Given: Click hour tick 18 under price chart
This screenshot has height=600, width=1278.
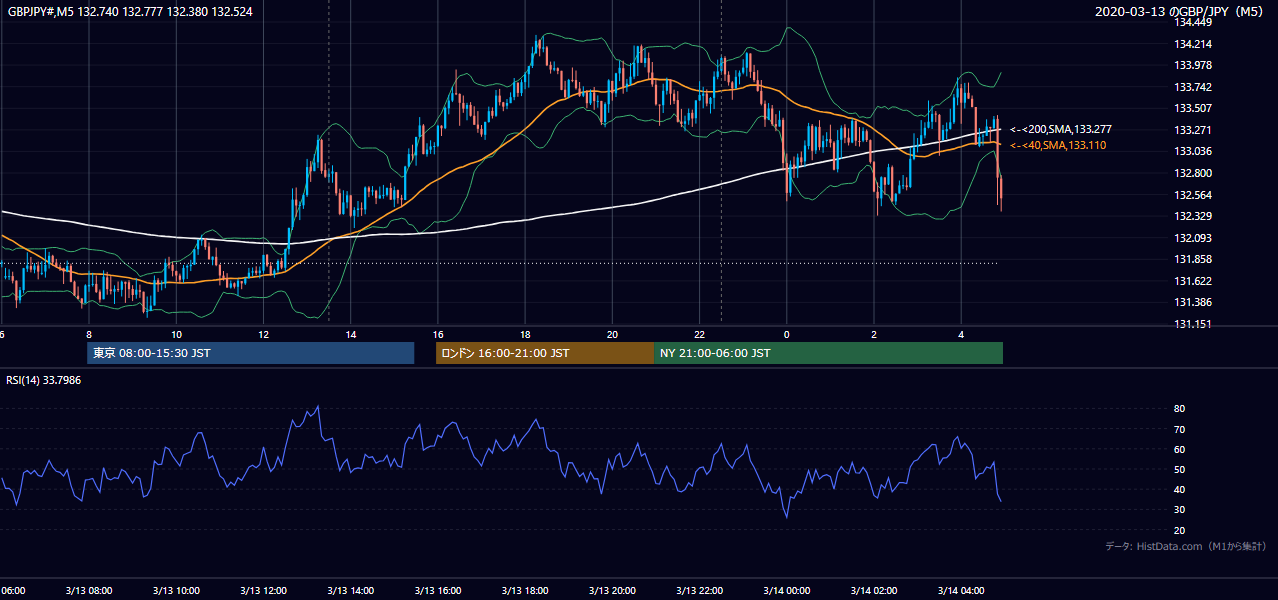Looking at the screenshot, I should pos(525,334).
